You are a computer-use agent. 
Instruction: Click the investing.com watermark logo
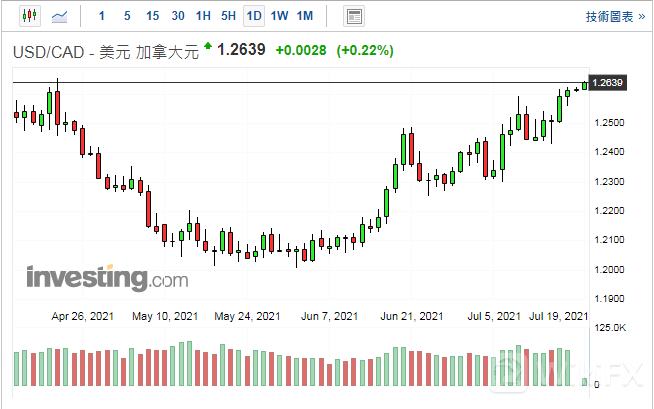point(106,276)
